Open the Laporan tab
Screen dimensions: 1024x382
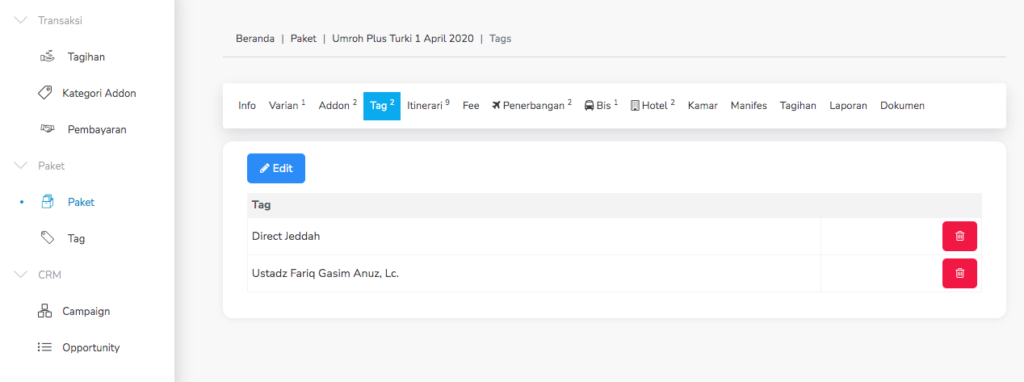(848, 105)
